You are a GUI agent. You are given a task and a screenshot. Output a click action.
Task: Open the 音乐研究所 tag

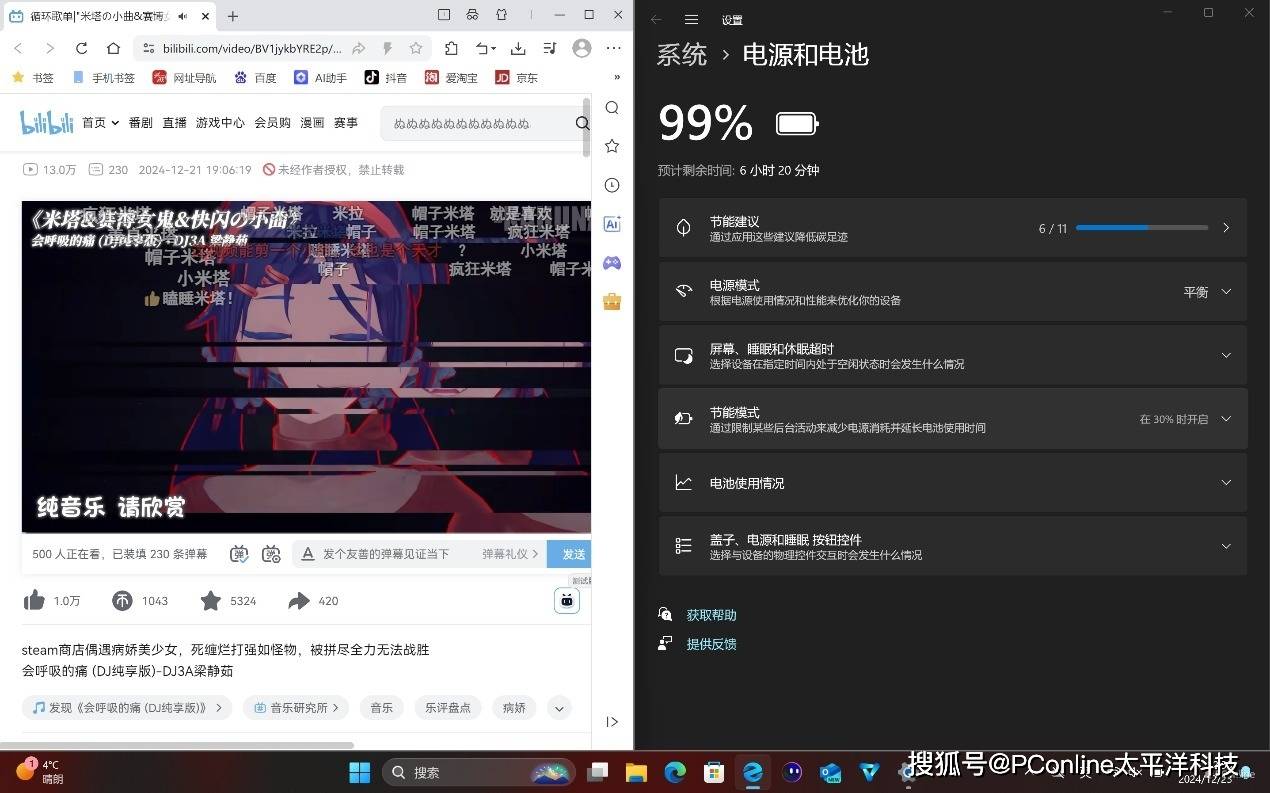[x=295, y=708]
